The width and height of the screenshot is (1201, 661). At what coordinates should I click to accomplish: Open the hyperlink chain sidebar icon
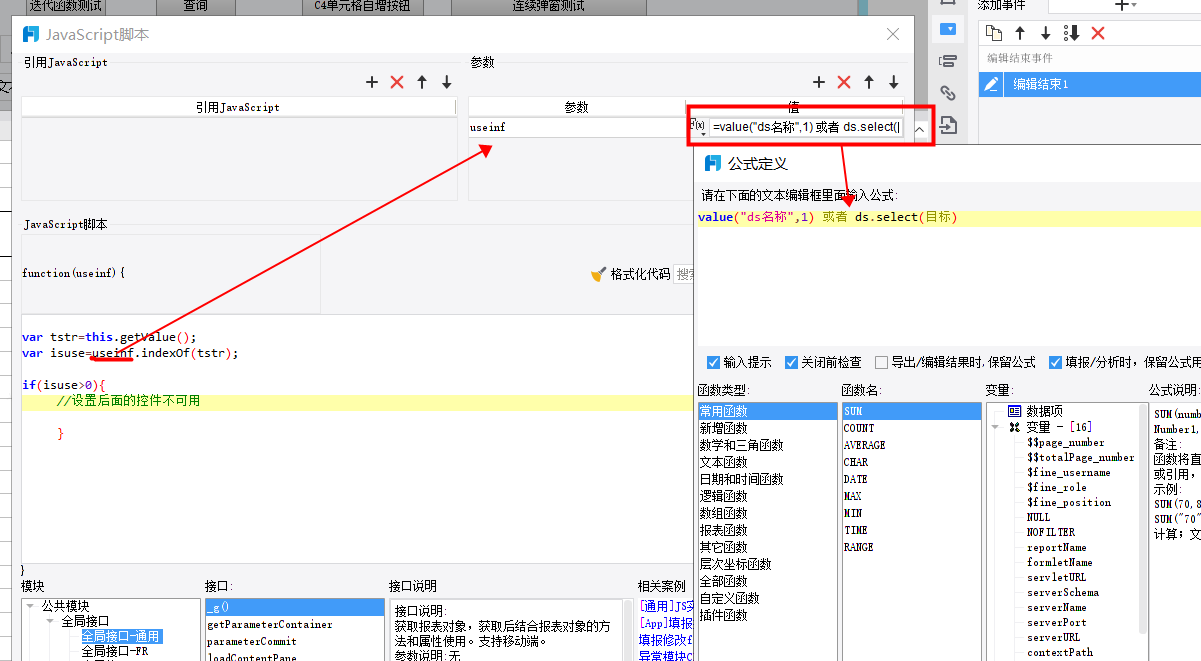click(x=948, y=93)
